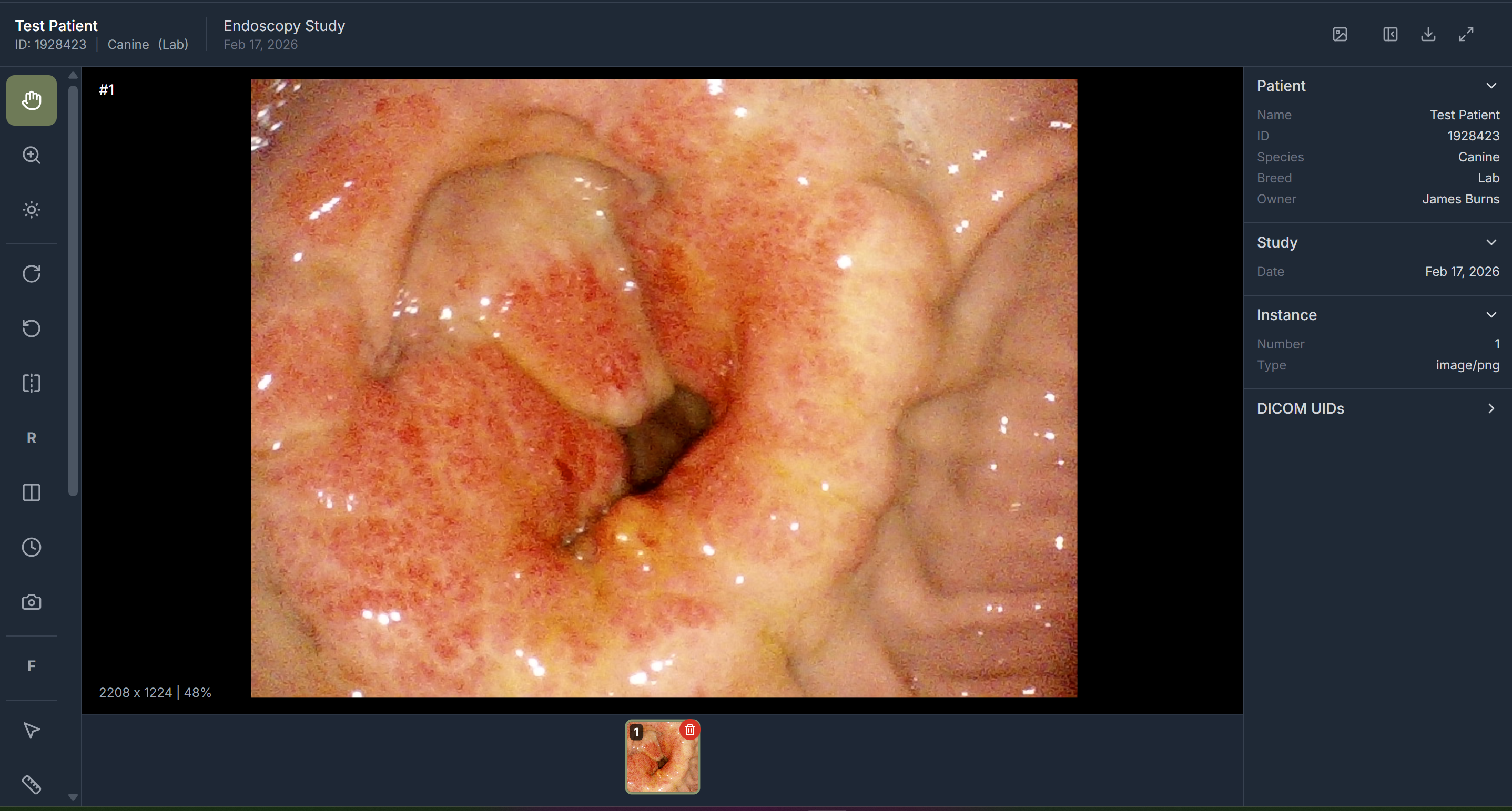Collapse the Study section
The height and width of the screenshot is (811, 1512).
pyautogui.click(x=1491, y=242)
